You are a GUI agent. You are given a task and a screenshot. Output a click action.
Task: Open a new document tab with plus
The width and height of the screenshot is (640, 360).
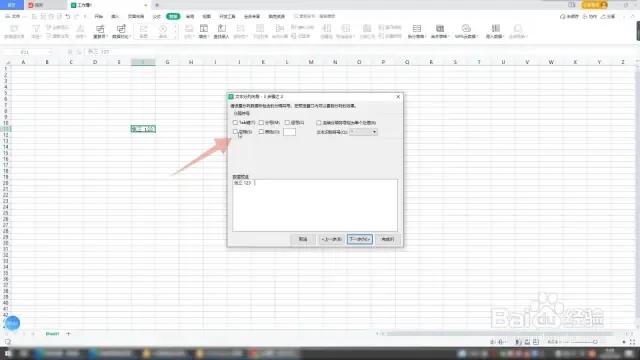pyautogui.click(x=157, y=5)
